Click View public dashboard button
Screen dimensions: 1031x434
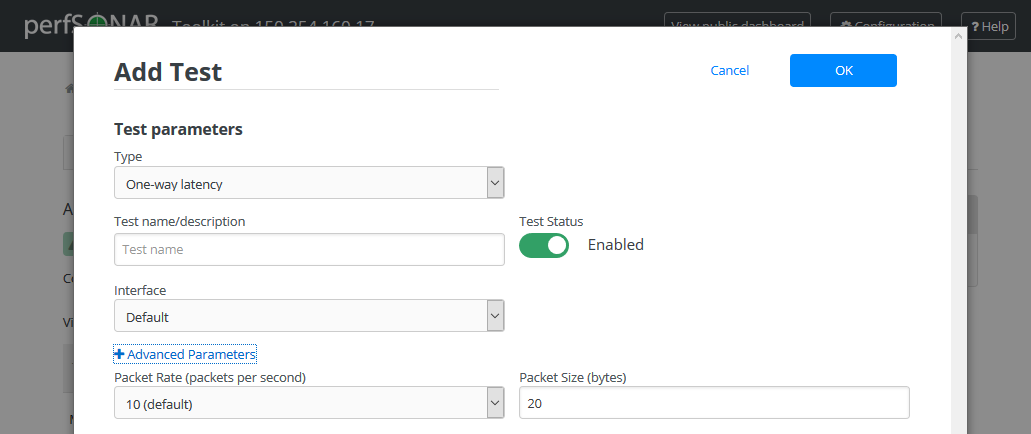point(737,19)
